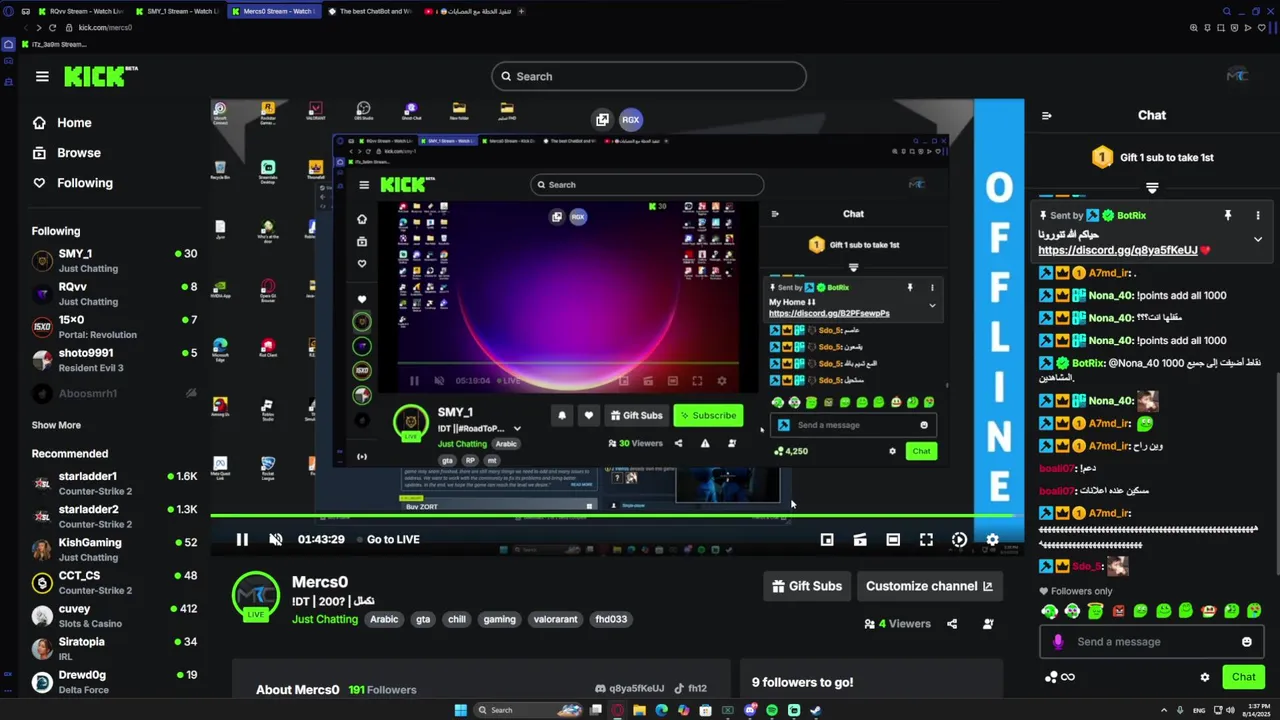Open the user icon beside the share button
Image resolution: width=1280 pixels, height=720 pixels.
coord(988,624)
